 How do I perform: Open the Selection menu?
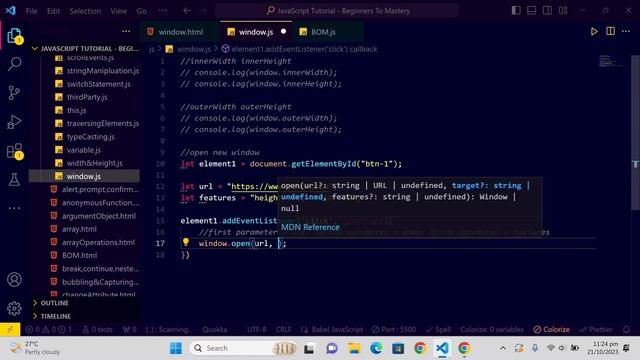click(85, 11)
